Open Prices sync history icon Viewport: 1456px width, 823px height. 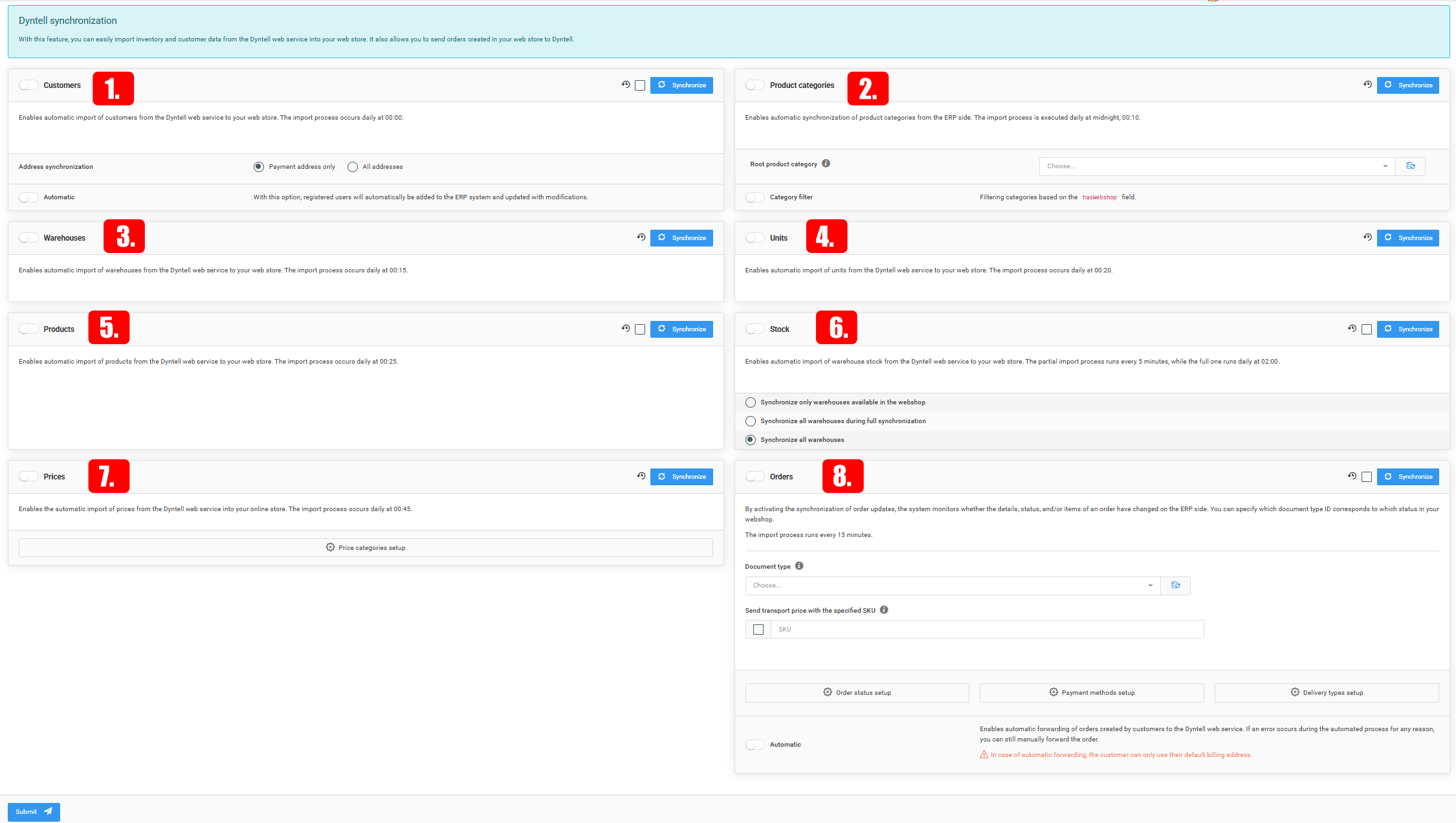pos(641,476)
